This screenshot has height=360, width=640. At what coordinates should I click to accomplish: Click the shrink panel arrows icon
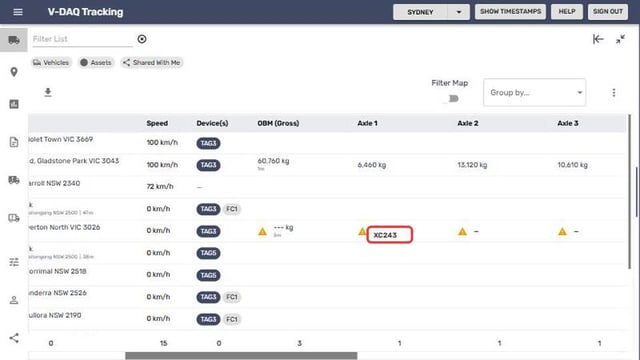pos(620,39)
